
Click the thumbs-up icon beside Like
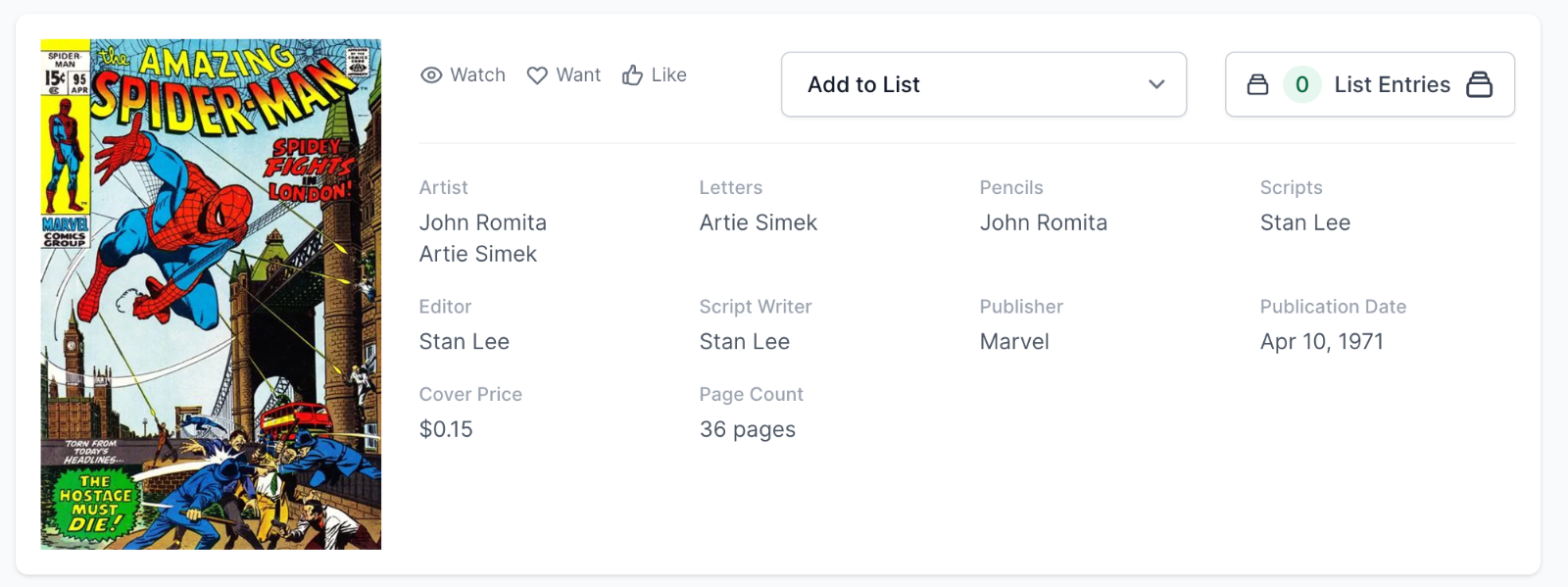tap(633, 75)
